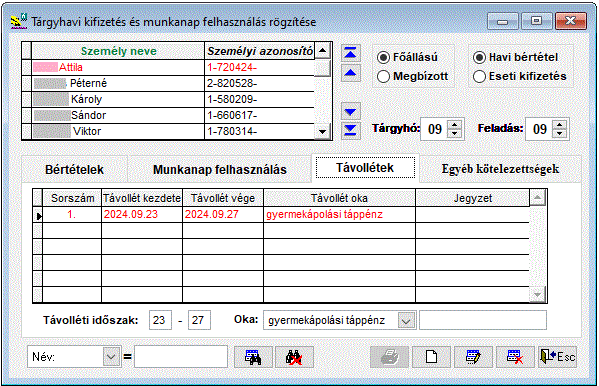
Task: Select Főállású radio button
Action: click(383, 57)
